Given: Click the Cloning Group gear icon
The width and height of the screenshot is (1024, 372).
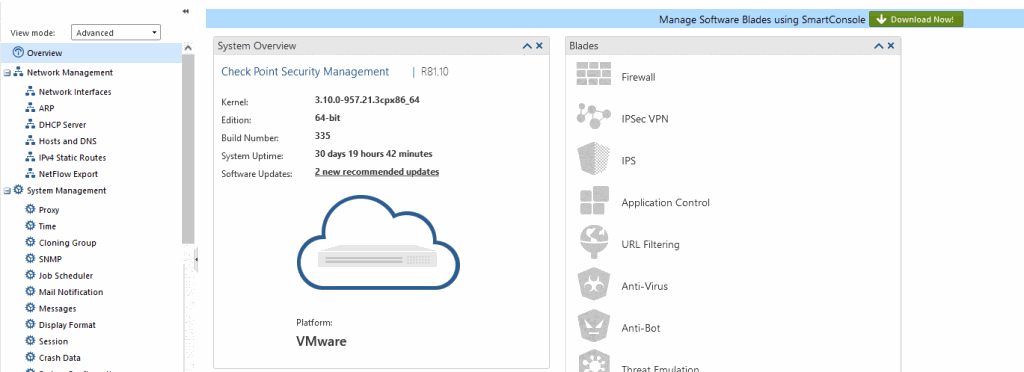Looking at the screenshot, I should 29,242.
